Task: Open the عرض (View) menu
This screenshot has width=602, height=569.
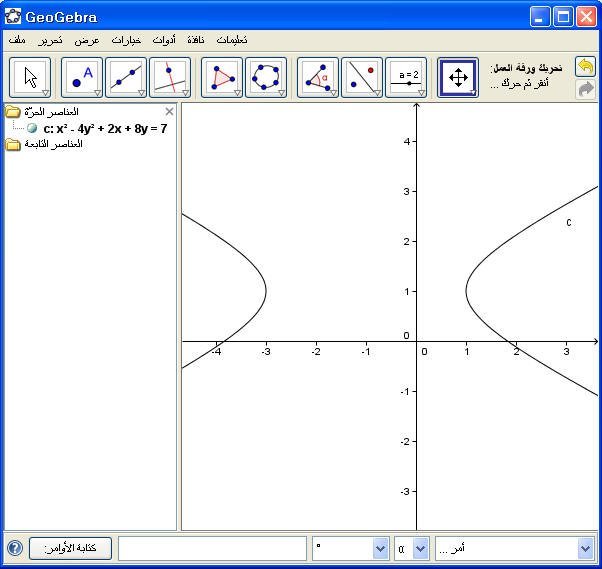Action: [87, 40]
